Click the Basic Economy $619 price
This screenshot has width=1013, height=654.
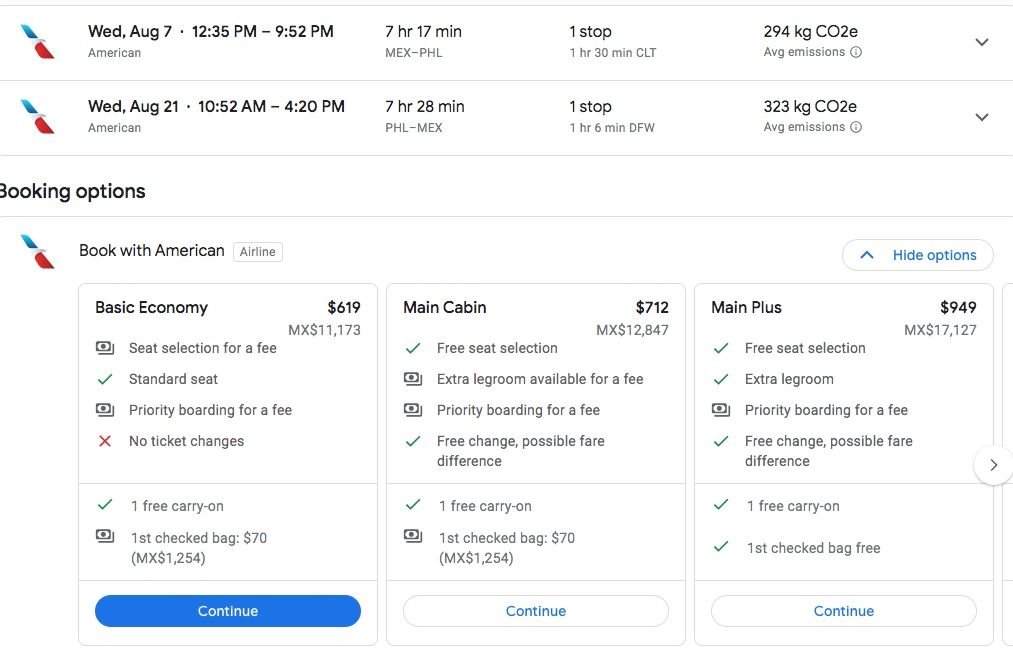point(344,307)
